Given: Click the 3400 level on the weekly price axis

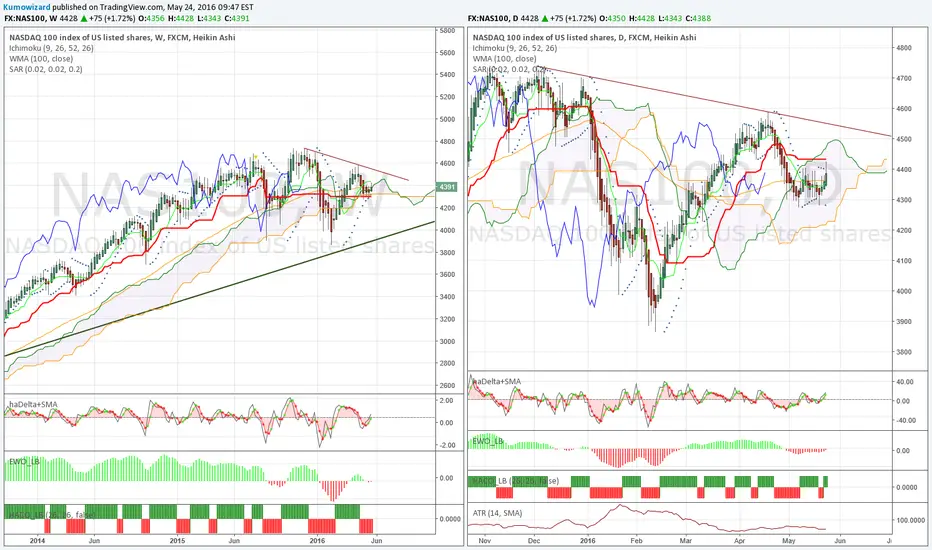Looking at the screenshot, I should click(x=447, y=297).
